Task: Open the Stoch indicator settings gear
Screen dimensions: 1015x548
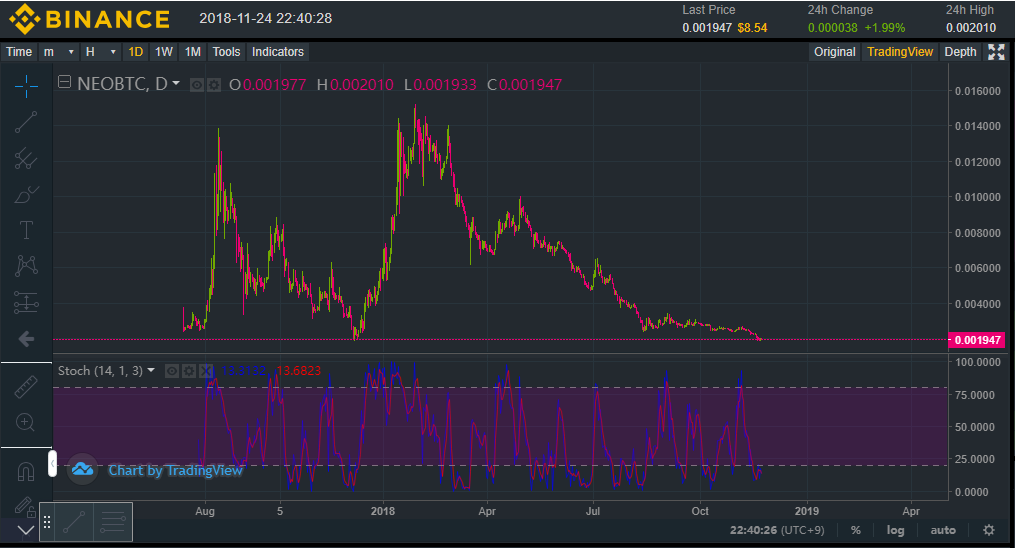Action: click(x=189, y=371)
